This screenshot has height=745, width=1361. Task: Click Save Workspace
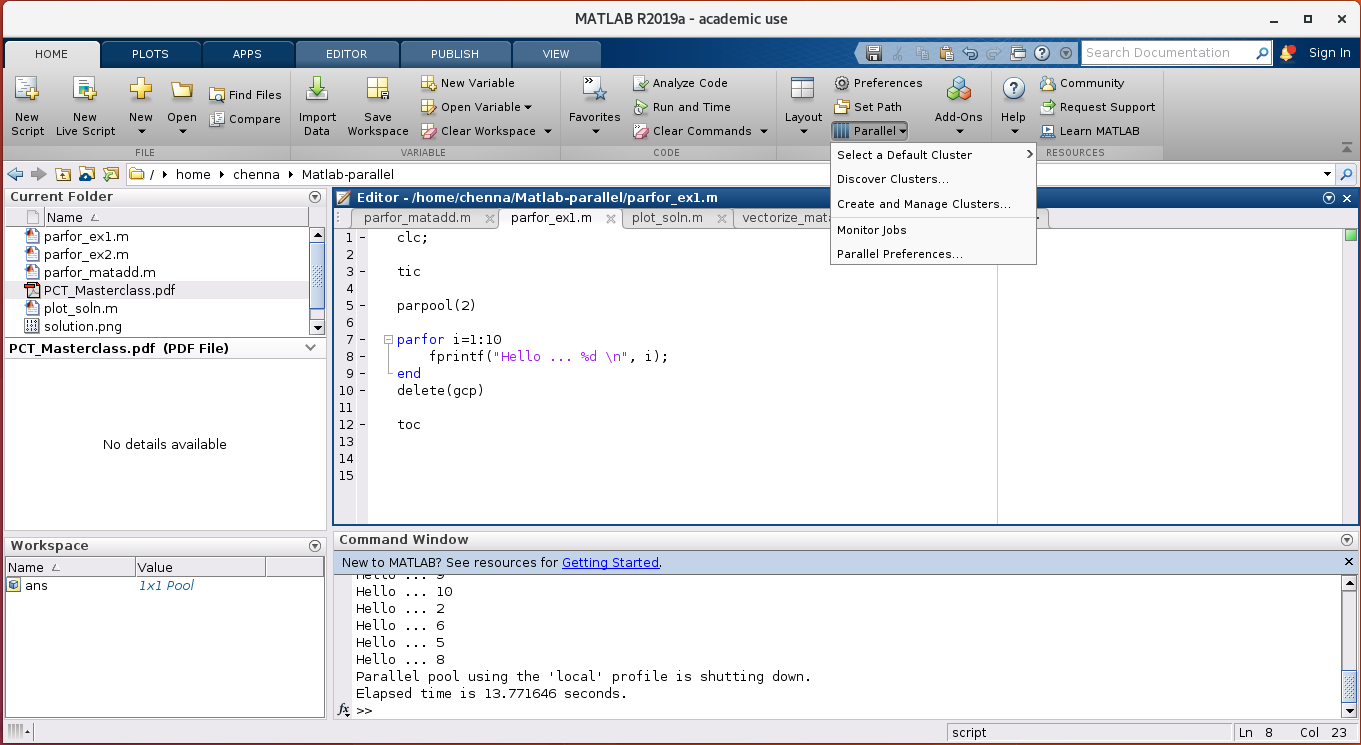[378, 106]
